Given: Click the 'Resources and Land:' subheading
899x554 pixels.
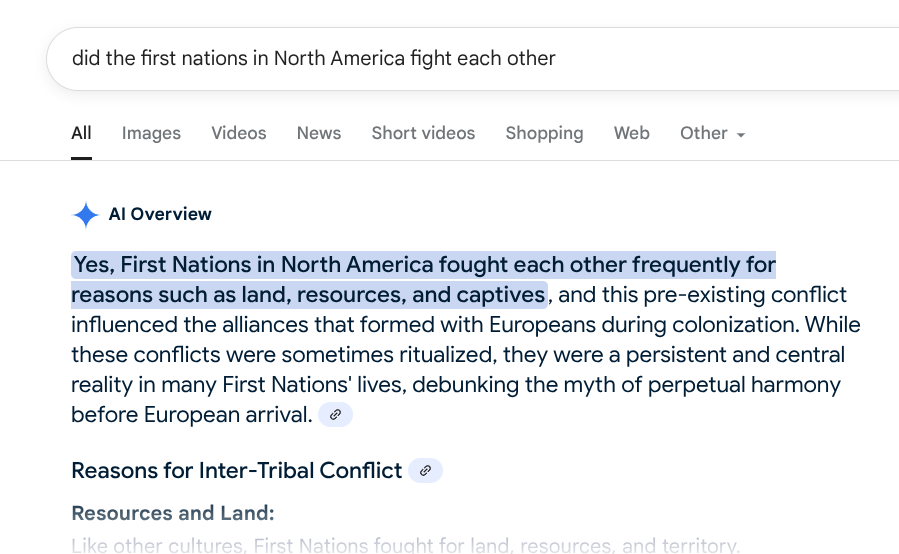Looking at the screenshot, I should [172, 513].
